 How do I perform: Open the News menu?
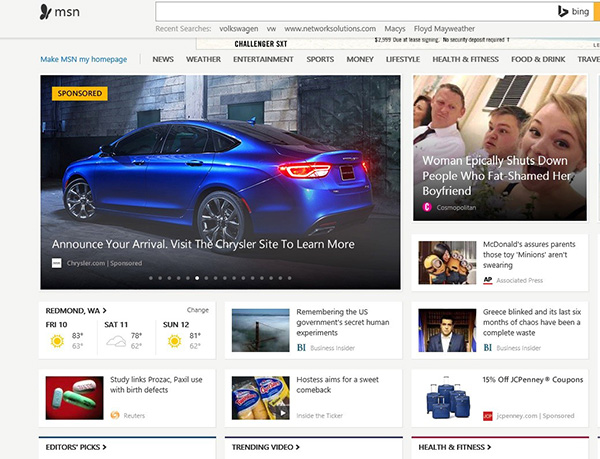pos(163,59)
